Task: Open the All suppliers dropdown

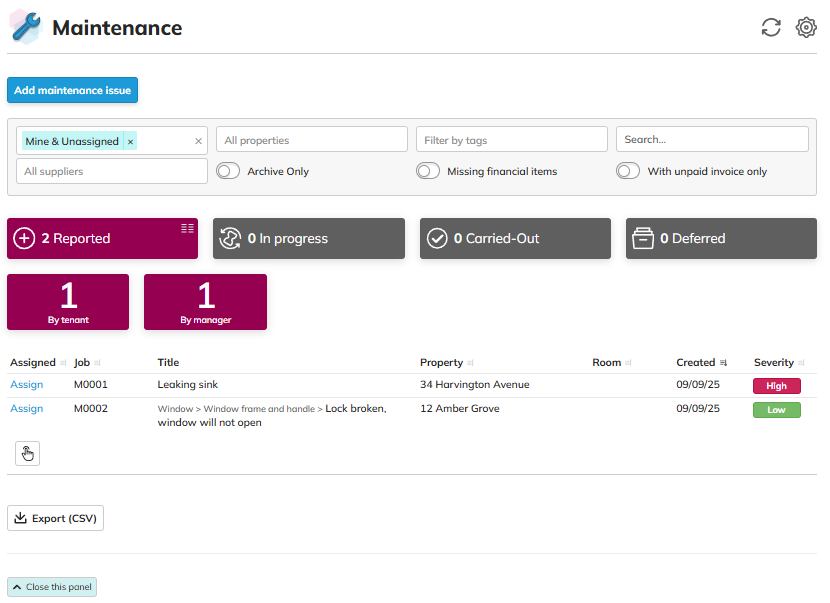Action: tap(111, 171)
